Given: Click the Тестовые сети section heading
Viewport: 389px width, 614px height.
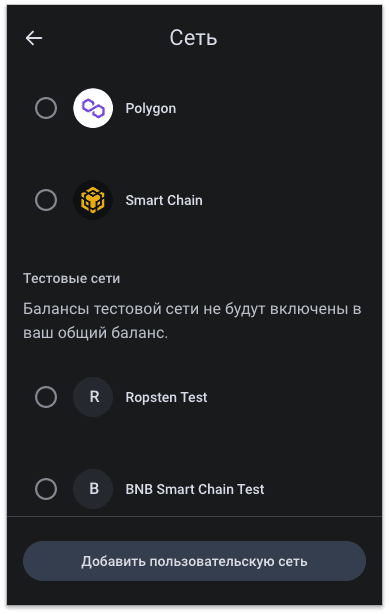Looking at the screenshot, I should (x=72, y=278).
